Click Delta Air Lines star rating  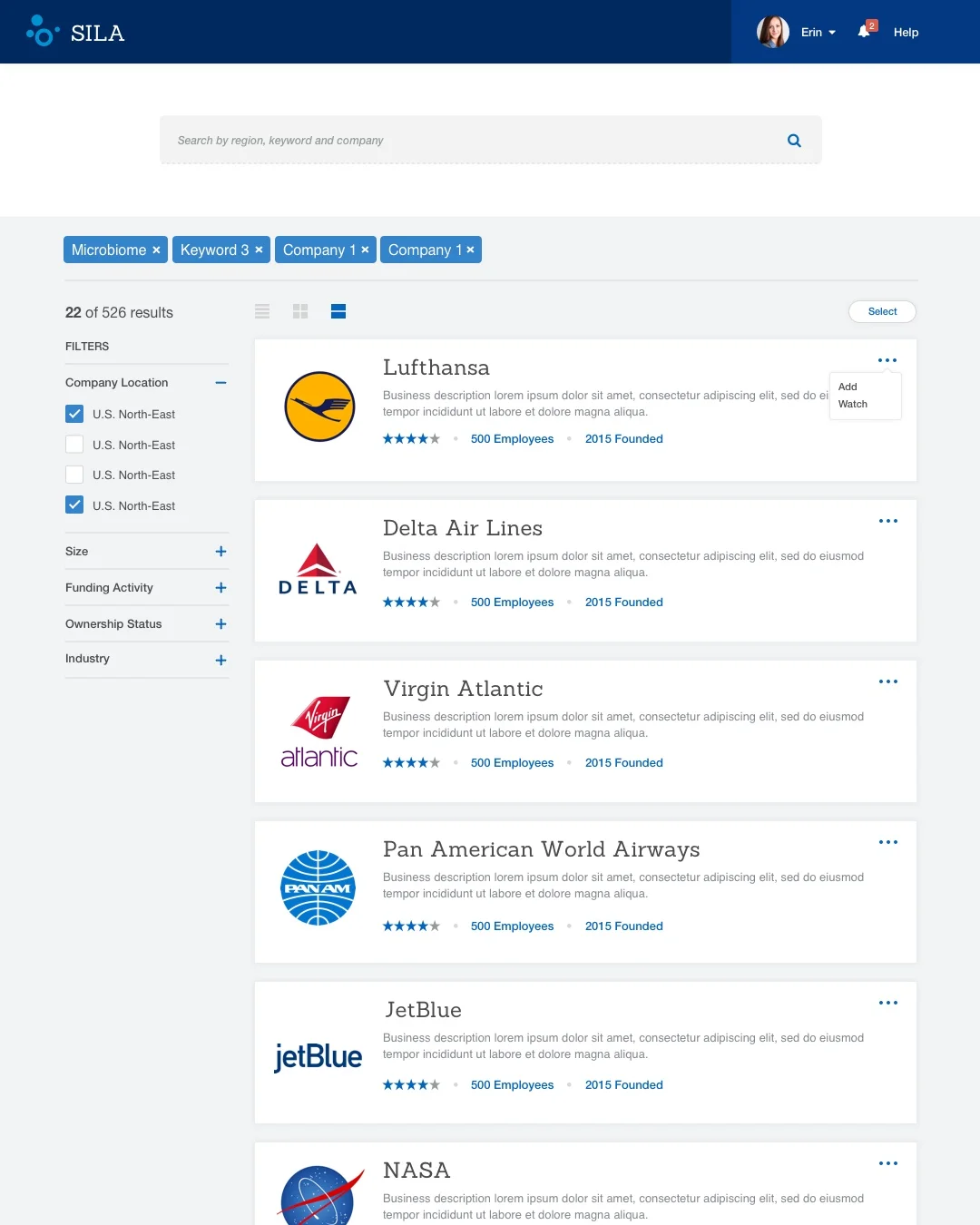coord(411,603)
